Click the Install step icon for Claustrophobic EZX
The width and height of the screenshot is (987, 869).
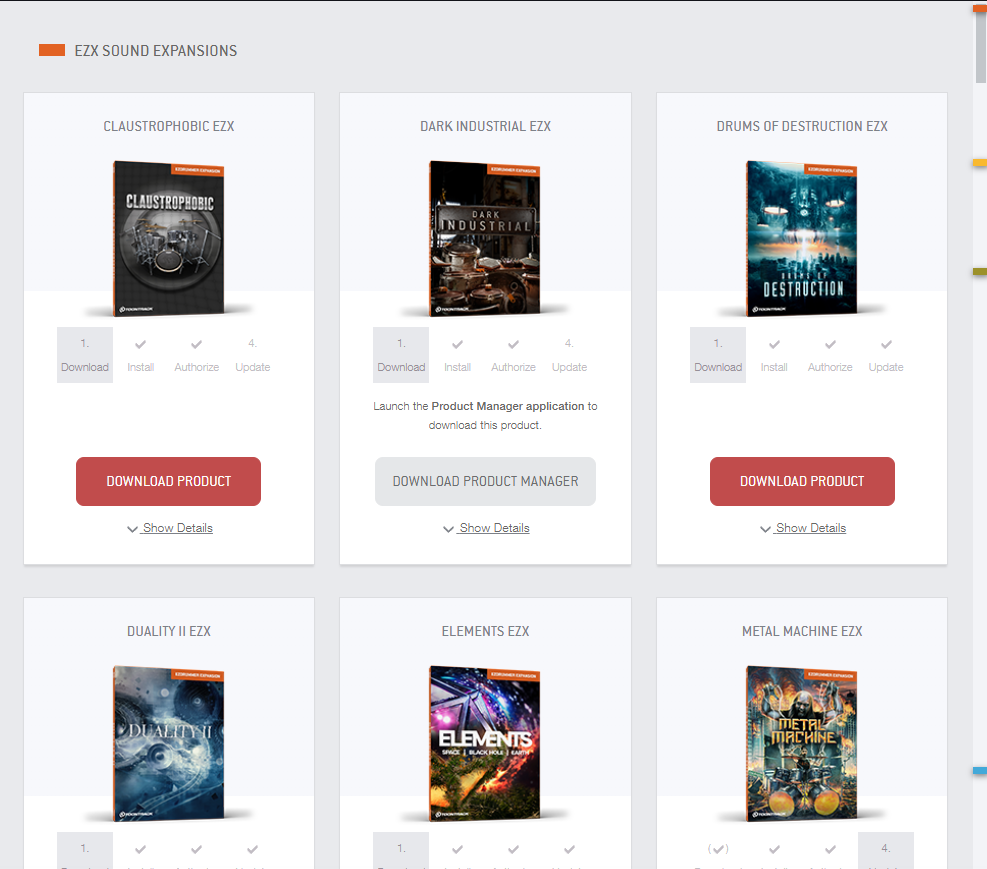[140, 345]
